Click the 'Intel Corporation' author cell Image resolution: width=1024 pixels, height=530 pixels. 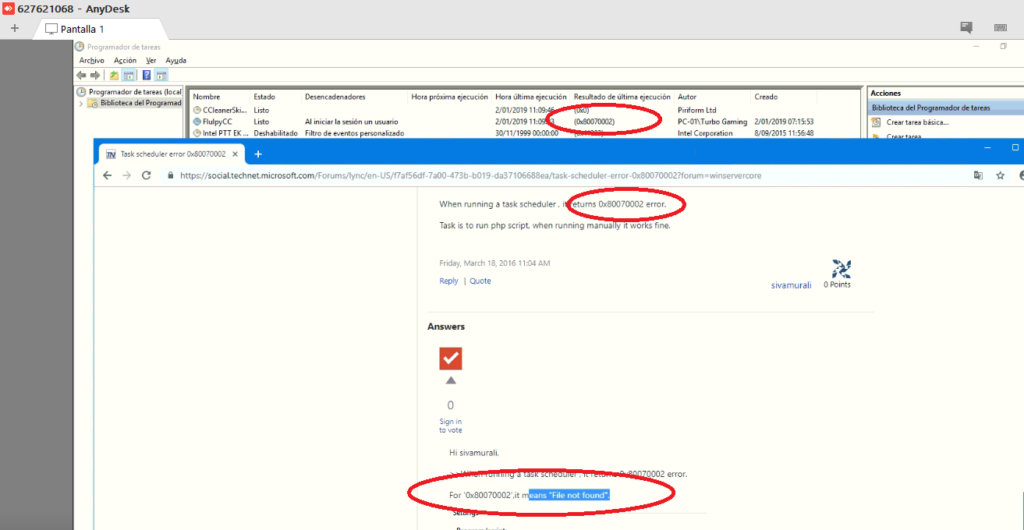pyautogui.click(x=705, y=133)
